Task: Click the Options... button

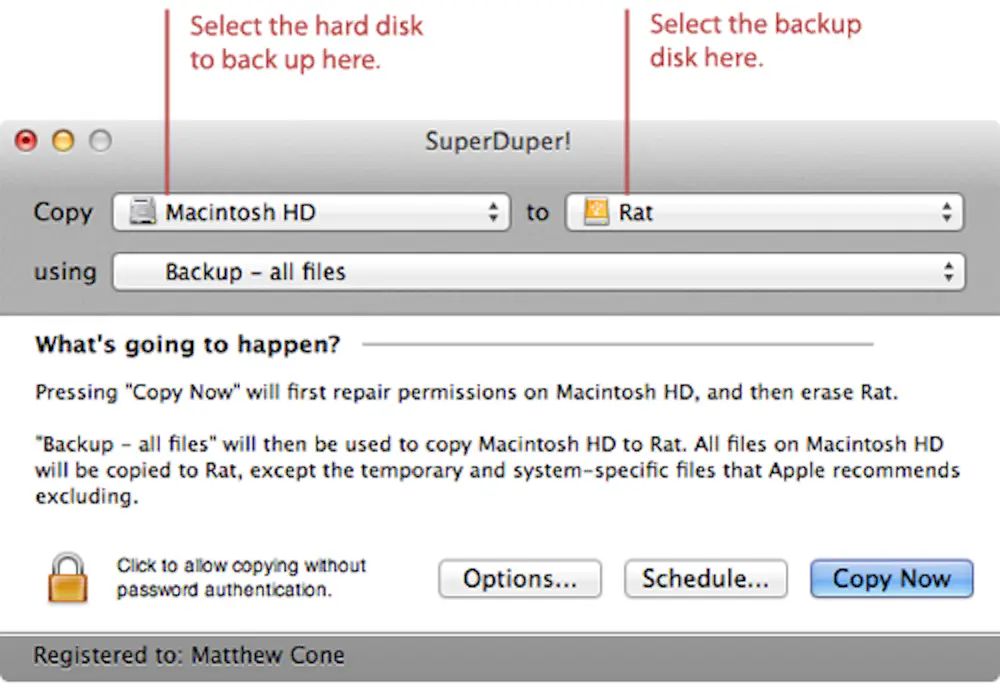Action: point(519,578)
